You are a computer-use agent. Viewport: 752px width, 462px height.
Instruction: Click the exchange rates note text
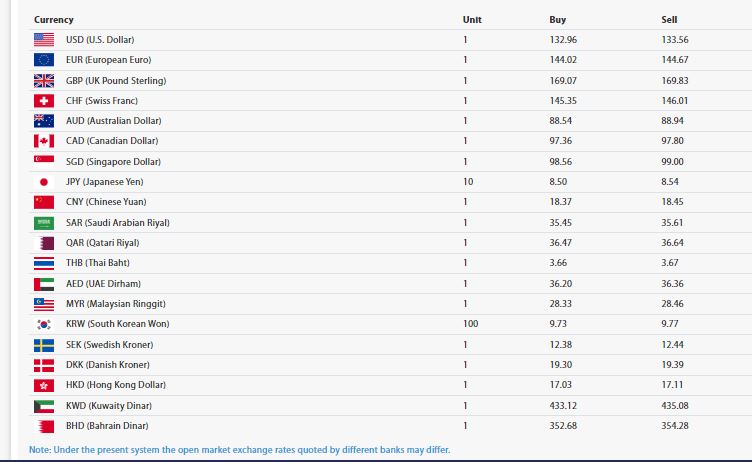[x=240, y=450]
